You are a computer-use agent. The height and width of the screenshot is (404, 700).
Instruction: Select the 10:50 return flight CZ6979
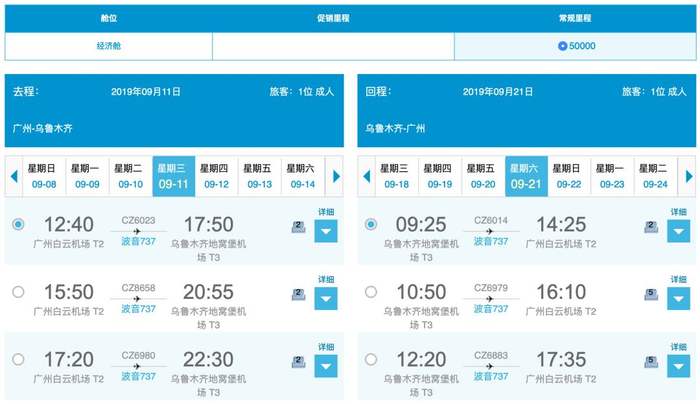coord(371,292)
